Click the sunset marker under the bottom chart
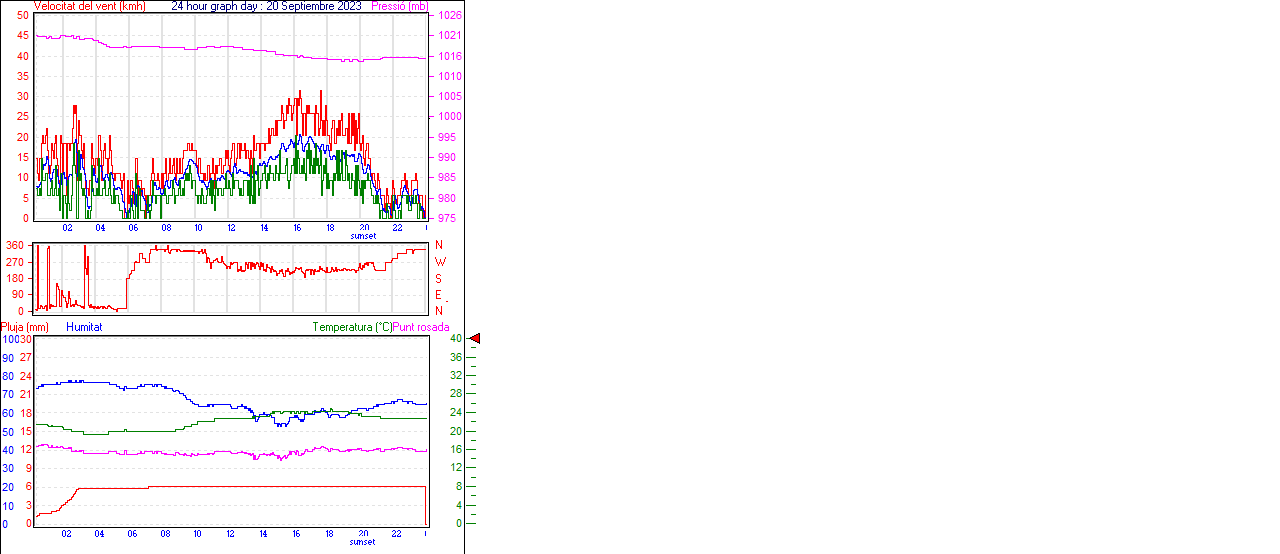The height and width of the screenshot is (554, 1280). click(363, 542)
